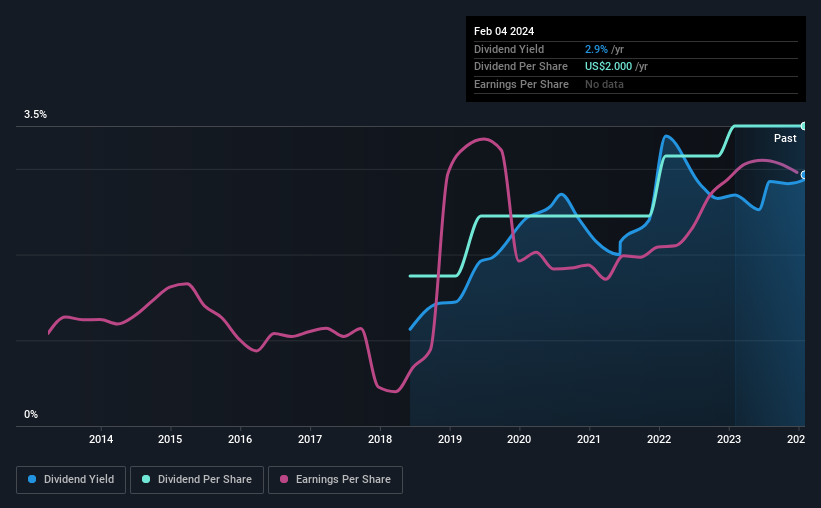
Task: Click the US$2.000 dividend value in tooltip
Action: click(608, 67)
